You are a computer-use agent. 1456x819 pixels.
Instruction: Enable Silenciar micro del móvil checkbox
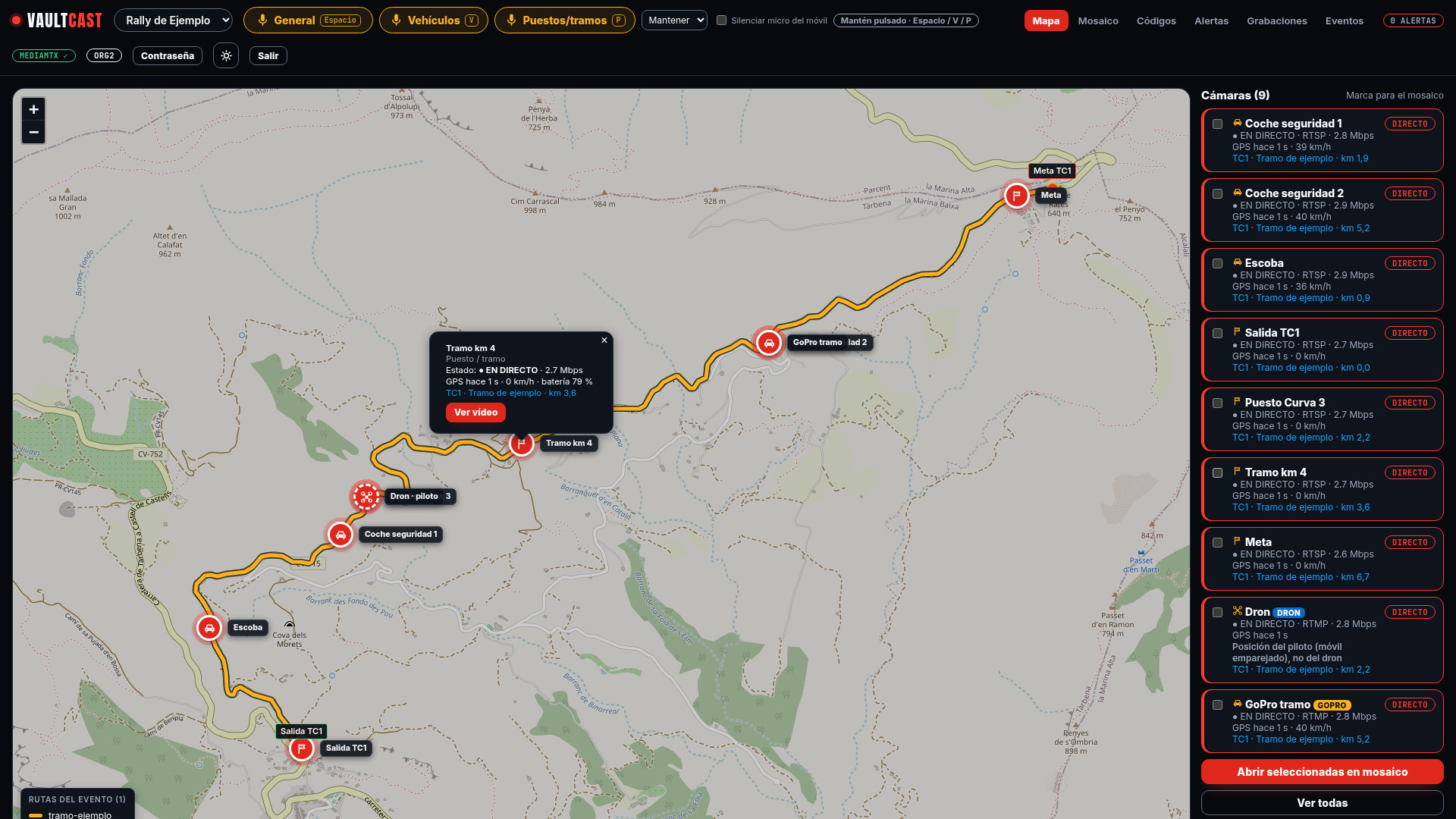coord(722,20)
